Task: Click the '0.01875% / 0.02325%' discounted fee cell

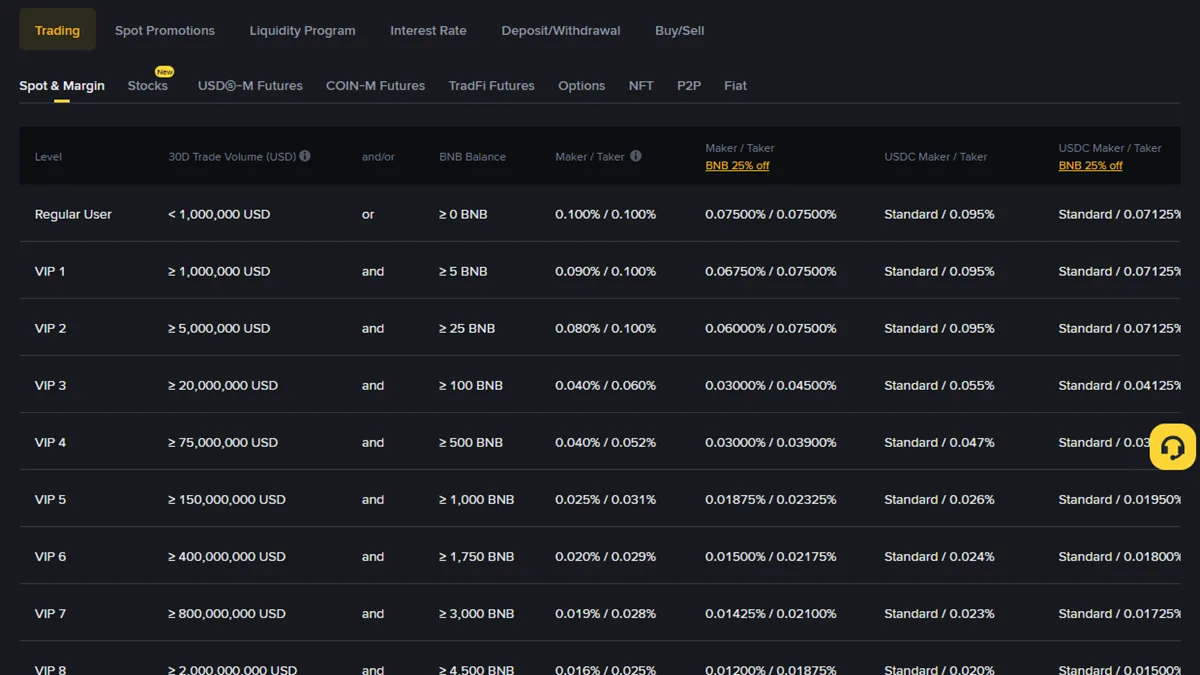Action: [771, 499]
